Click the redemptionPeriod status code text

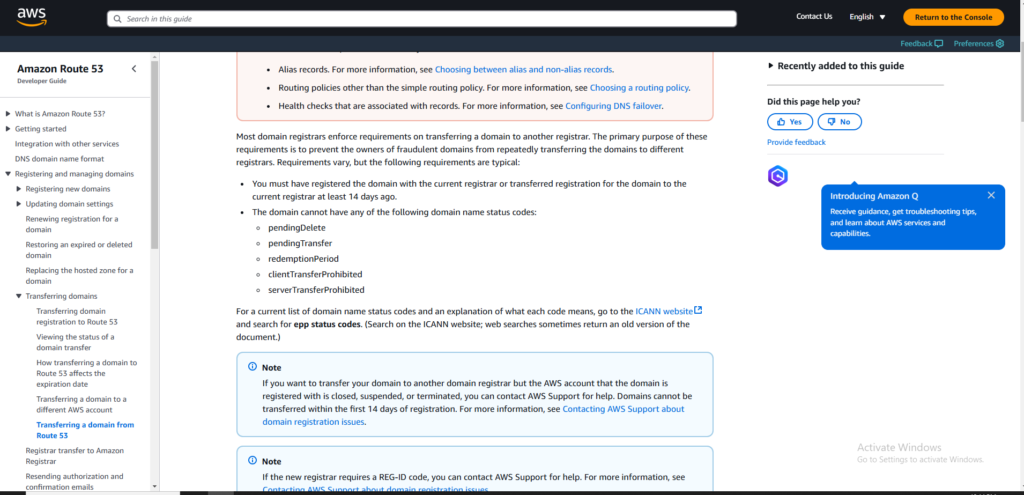pyautogui.click(x=303, y=259)
